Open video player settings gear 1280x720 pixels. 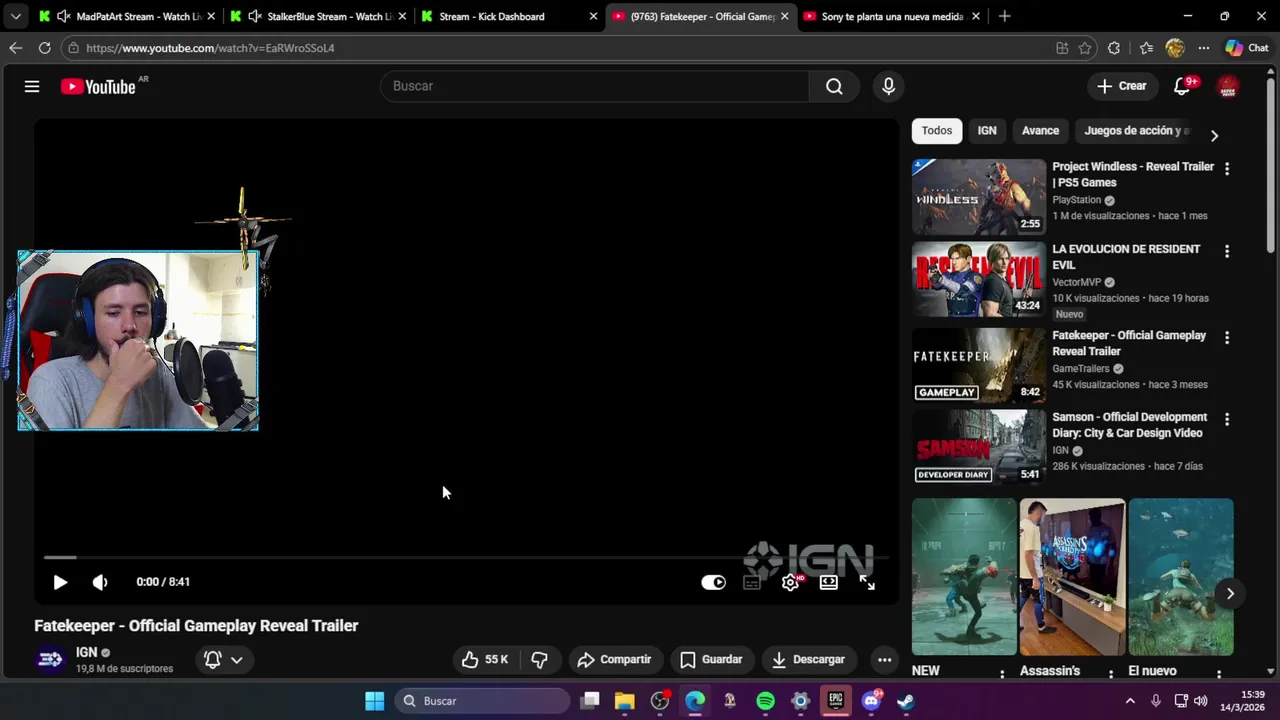(x=790, y=582)
